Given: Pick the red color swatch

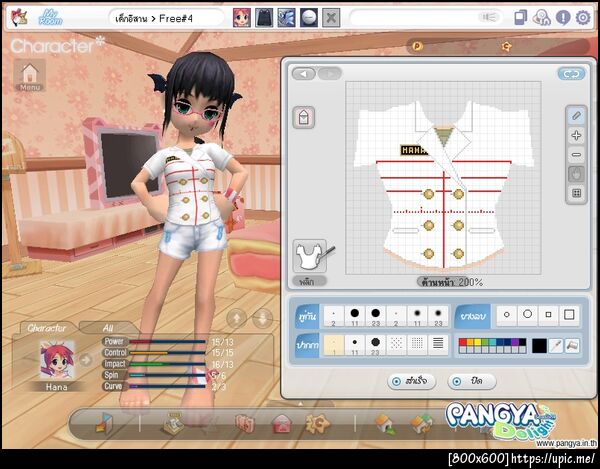Looking at the screenshot, I should (463, 342).
